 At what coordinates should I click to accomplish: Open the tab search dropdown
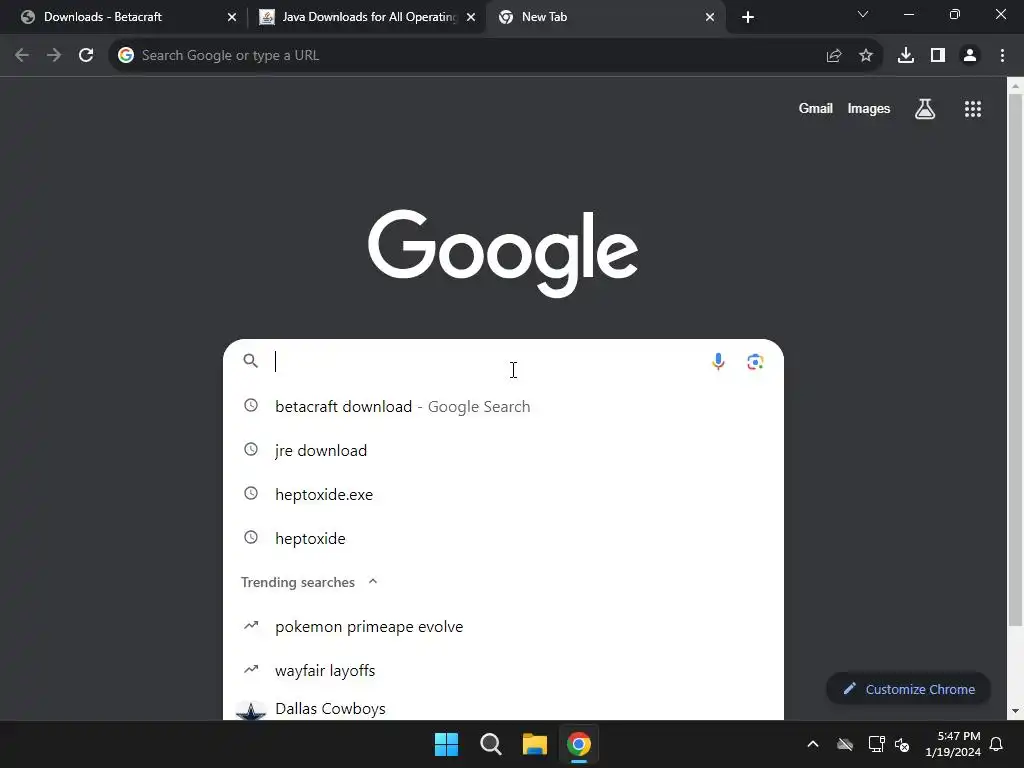[x=863, y=14]
